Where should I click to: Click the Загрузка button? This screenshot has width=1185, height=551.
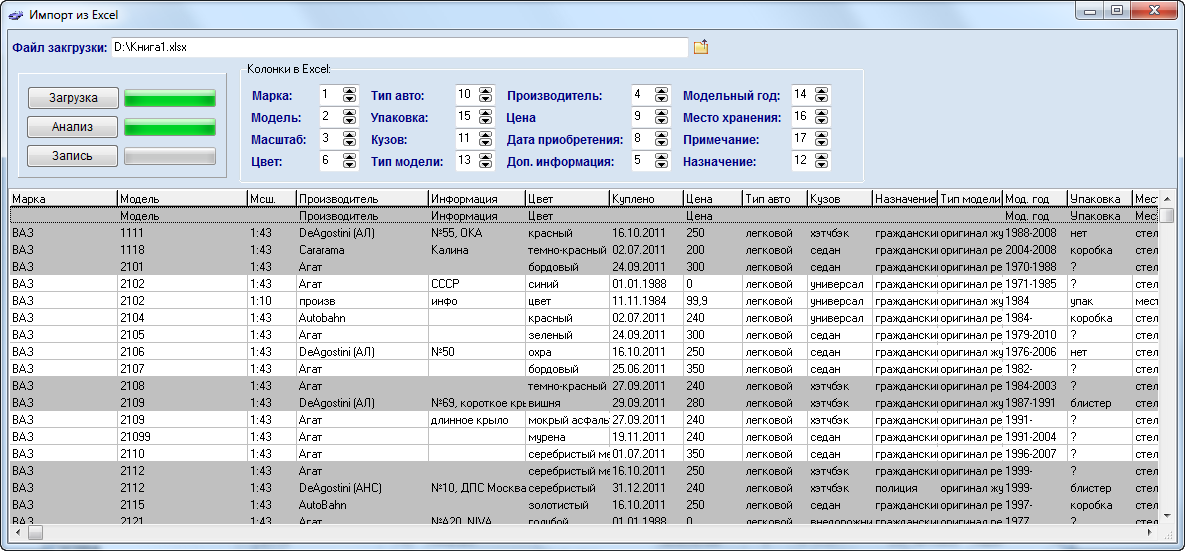(x=73, y=98)
